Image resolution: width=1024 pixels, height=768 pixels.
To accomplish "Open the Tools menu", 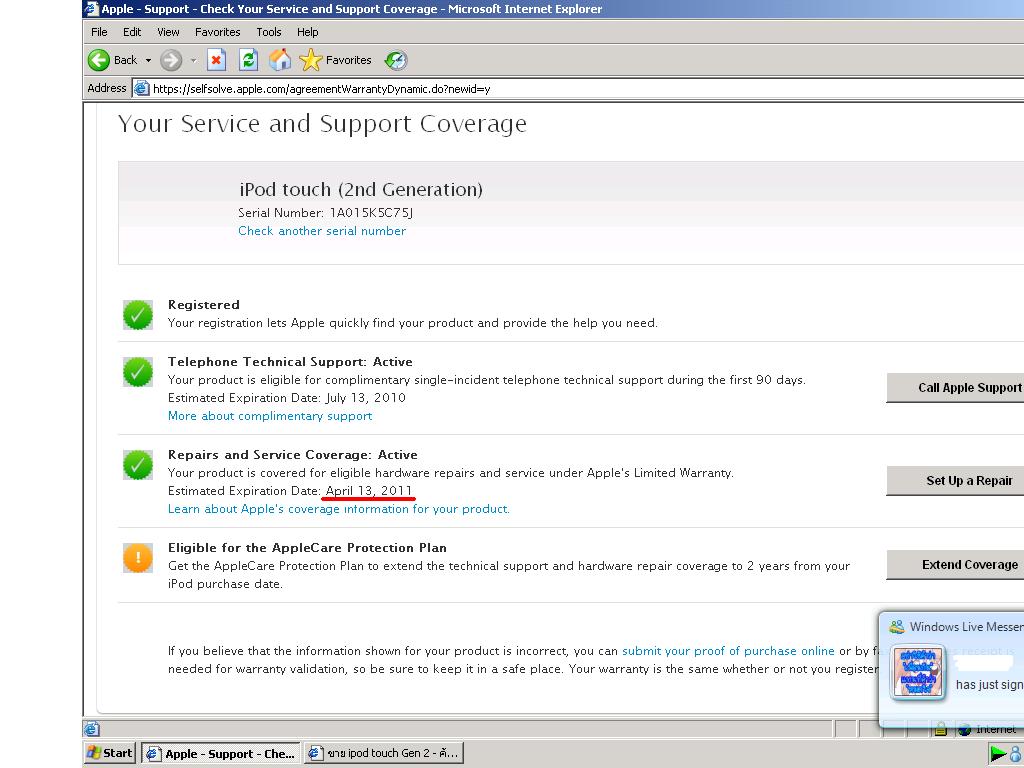I will (268, 32).
